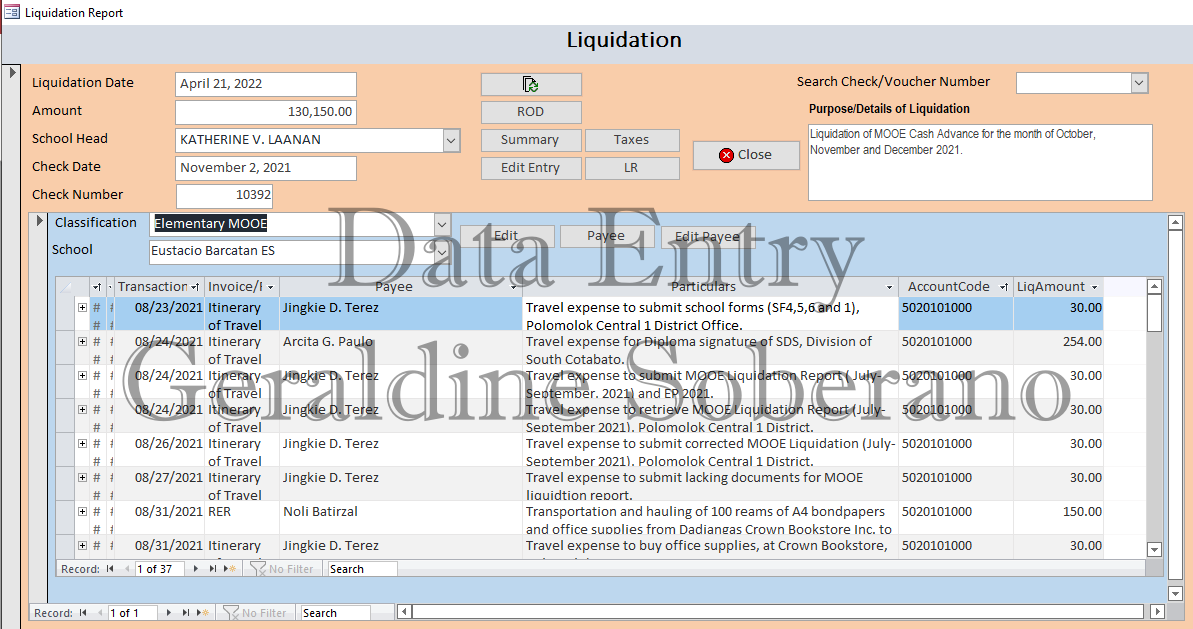Expand row about buying supplies at Crown Bookstore
The height and width of the screenshot is (629, 1193).
[82, 545]
